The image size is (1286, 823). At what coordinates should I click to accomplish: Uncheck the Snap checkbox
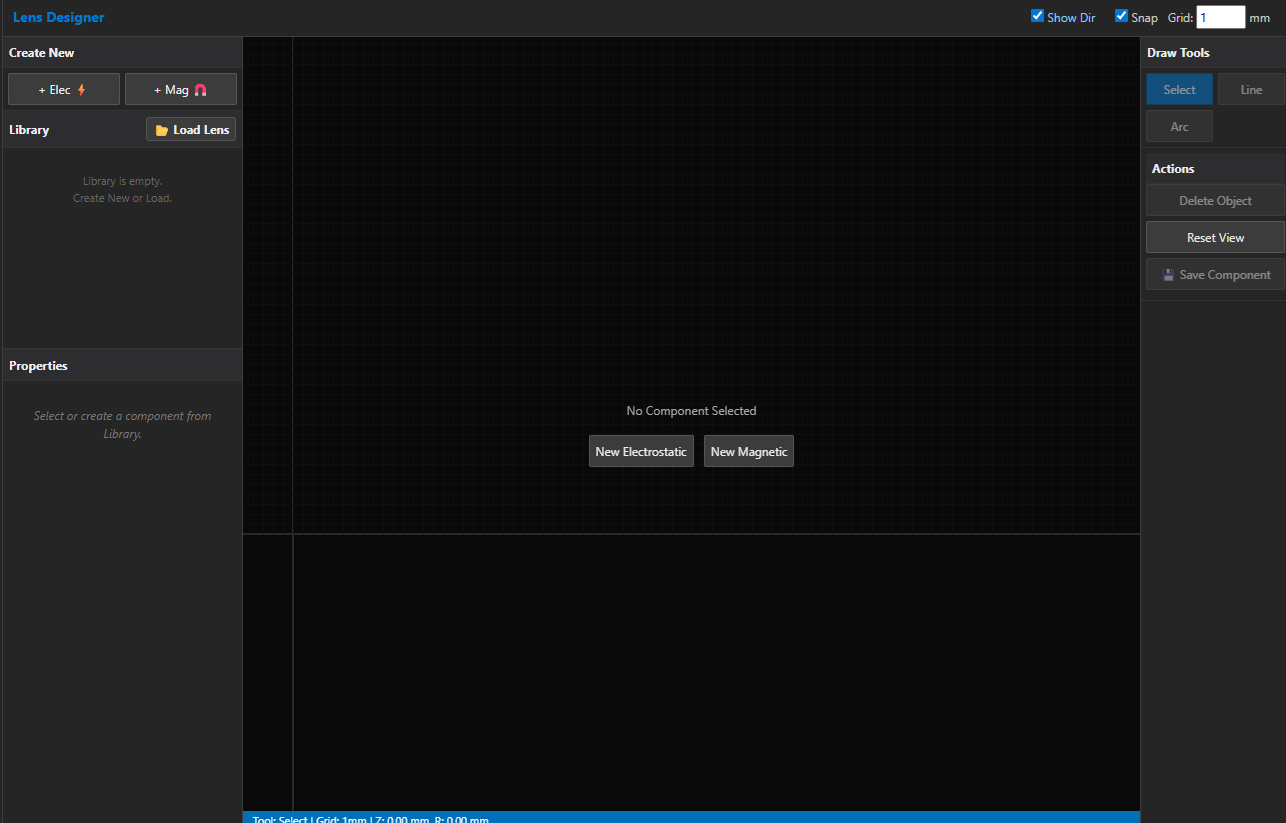(x=1121, y=16)
